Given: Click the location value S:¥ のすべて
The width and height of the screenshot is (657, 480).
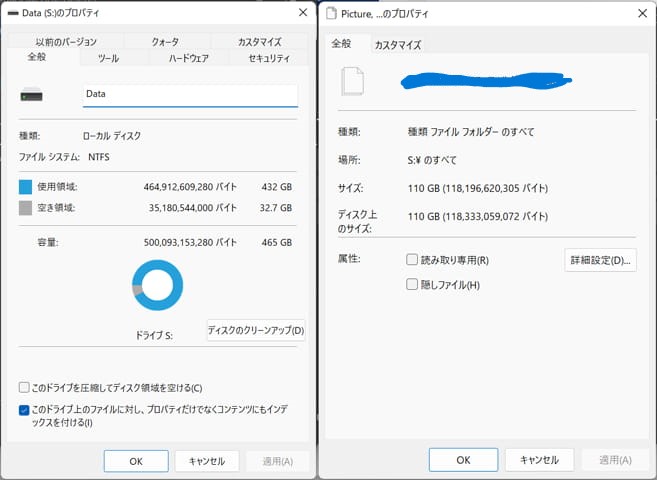Looking at the screenshot, I should [x=432, y=160].
